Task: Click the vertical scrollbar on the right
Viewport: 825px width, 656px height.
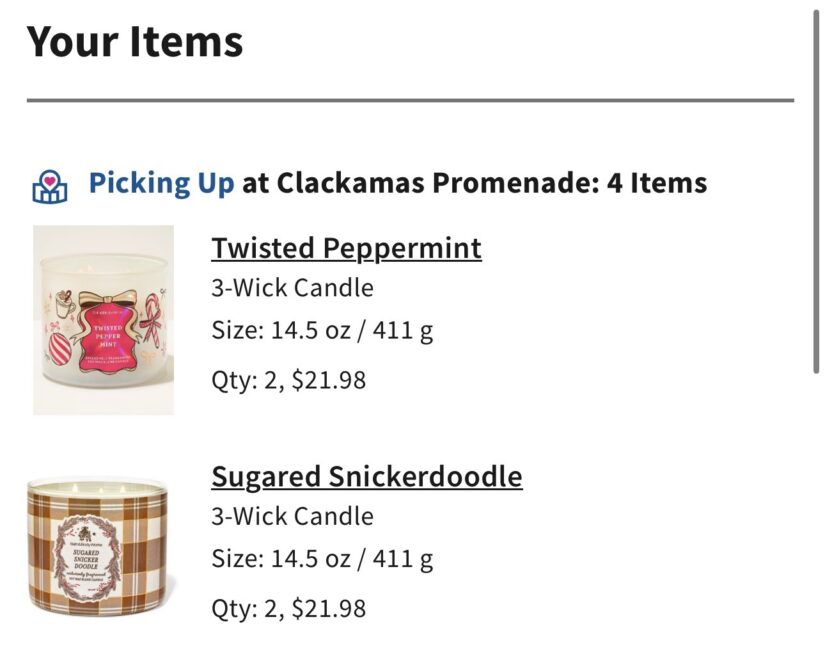Action: click(817, 190)
